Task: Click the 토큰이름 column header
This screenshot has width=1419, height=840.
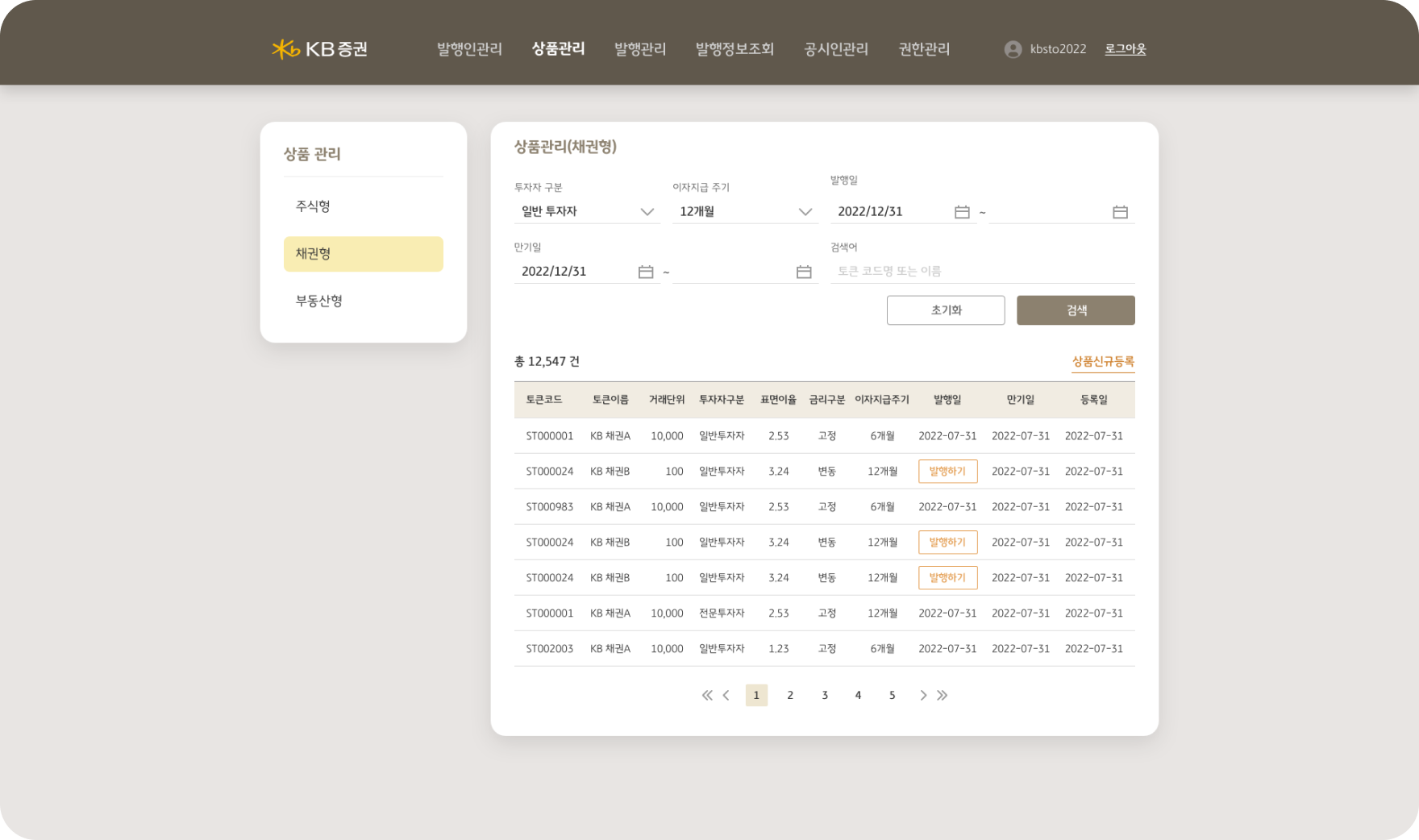Action: [x=610, y=400]
